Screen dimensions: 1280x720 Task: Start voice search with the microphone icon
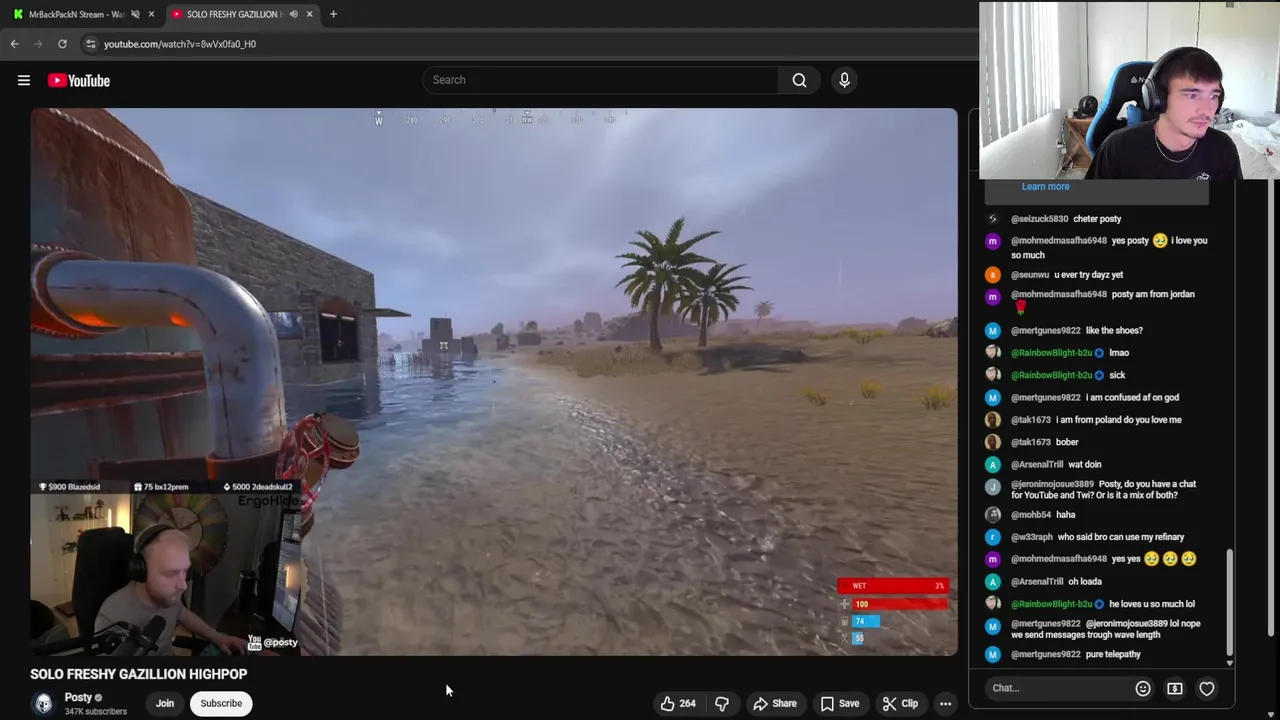tap(844, 80)
